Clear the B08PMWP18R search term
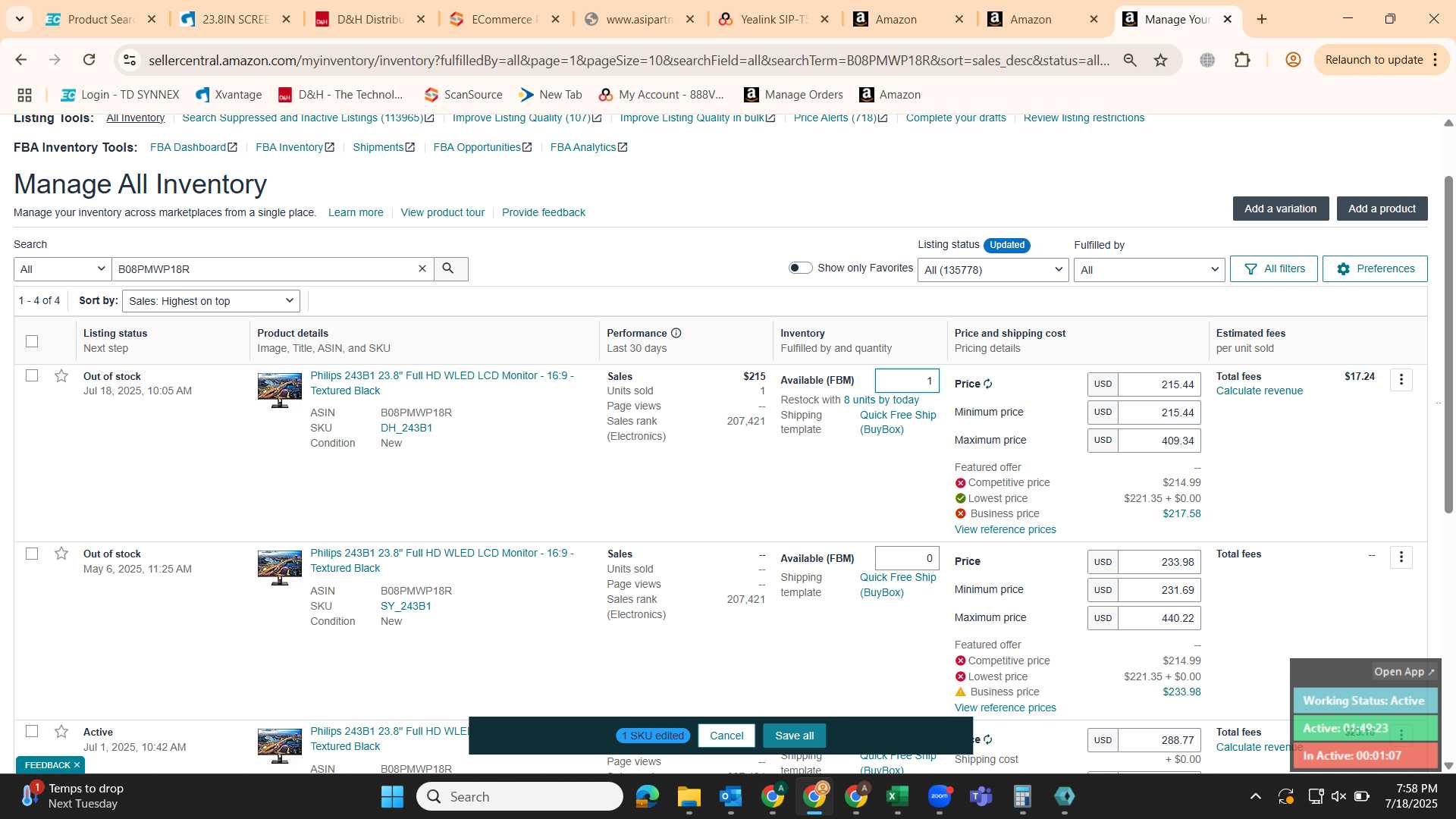The width and height of the screenshot is (1456, 819). (x=422, y=268)
